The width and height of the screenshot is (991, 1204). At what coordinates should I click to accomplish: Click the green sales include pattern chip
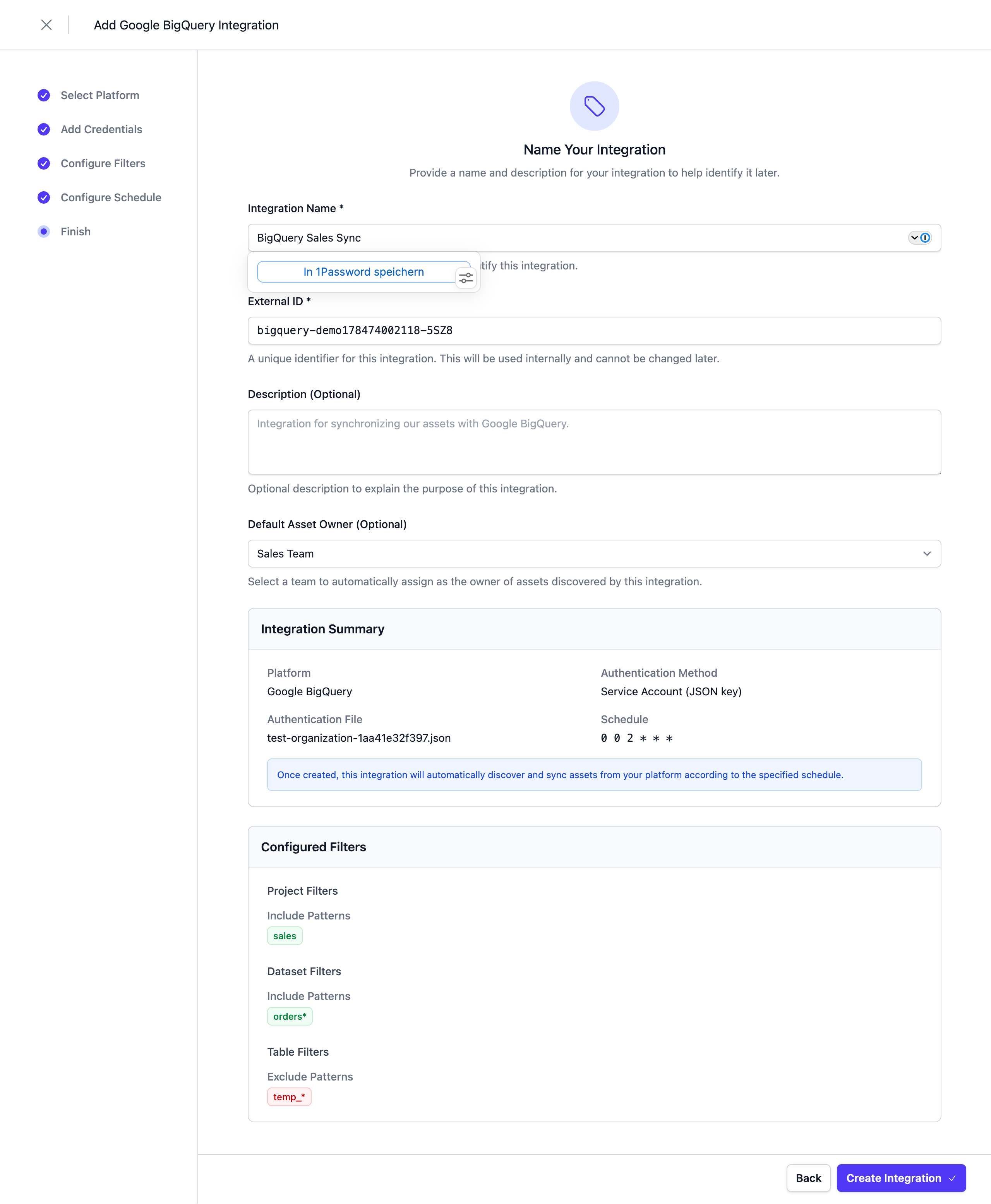coord(284,935)
